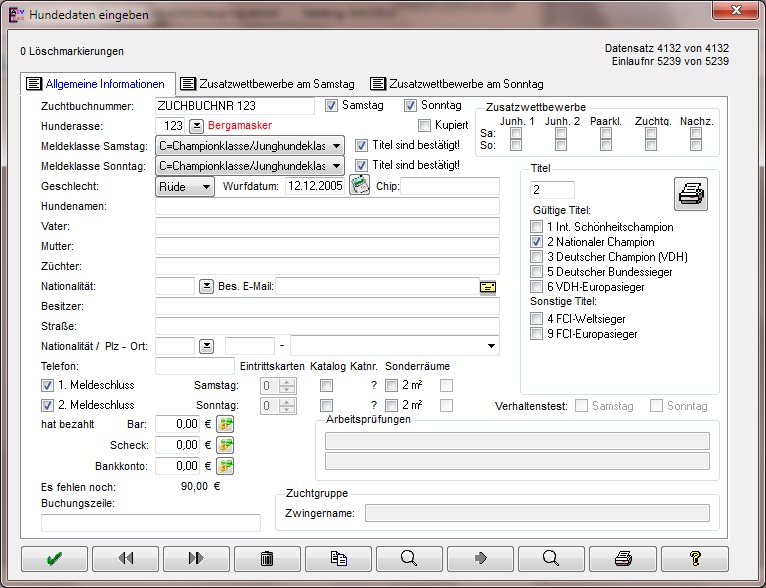Toggle Titel sind bestätigt for Samstag class
The height and width of the screenshot is (588, 766).
coord(361,145)
